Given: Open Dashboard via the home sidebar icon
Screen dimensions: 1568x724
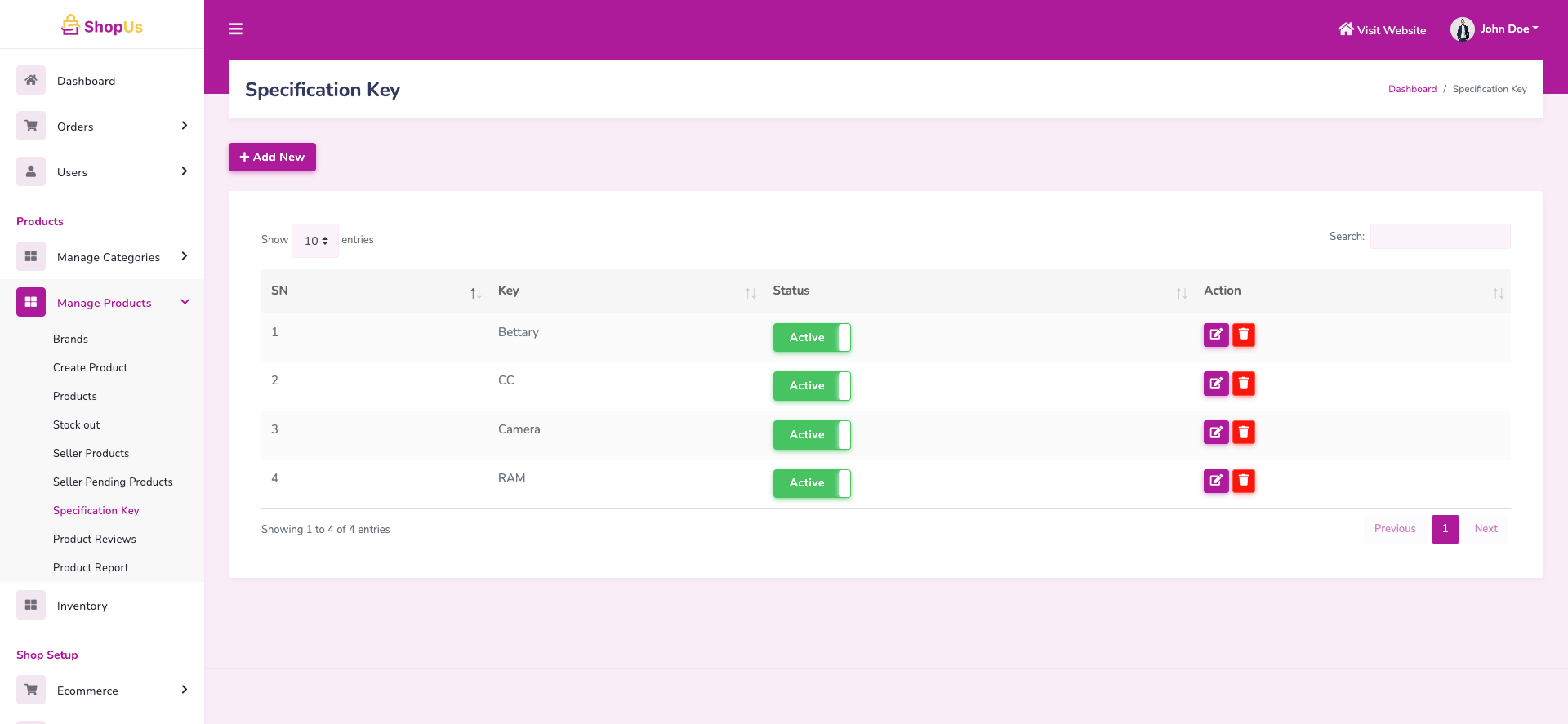Looking at the screenshot, I should (31, 80).
